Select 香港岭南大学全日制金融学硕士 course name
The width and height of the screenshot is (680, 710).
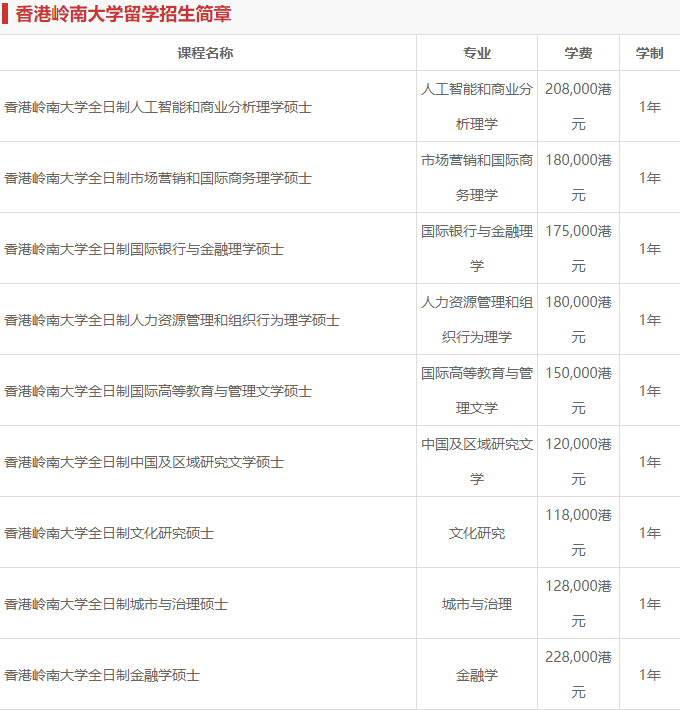[102, 675]
